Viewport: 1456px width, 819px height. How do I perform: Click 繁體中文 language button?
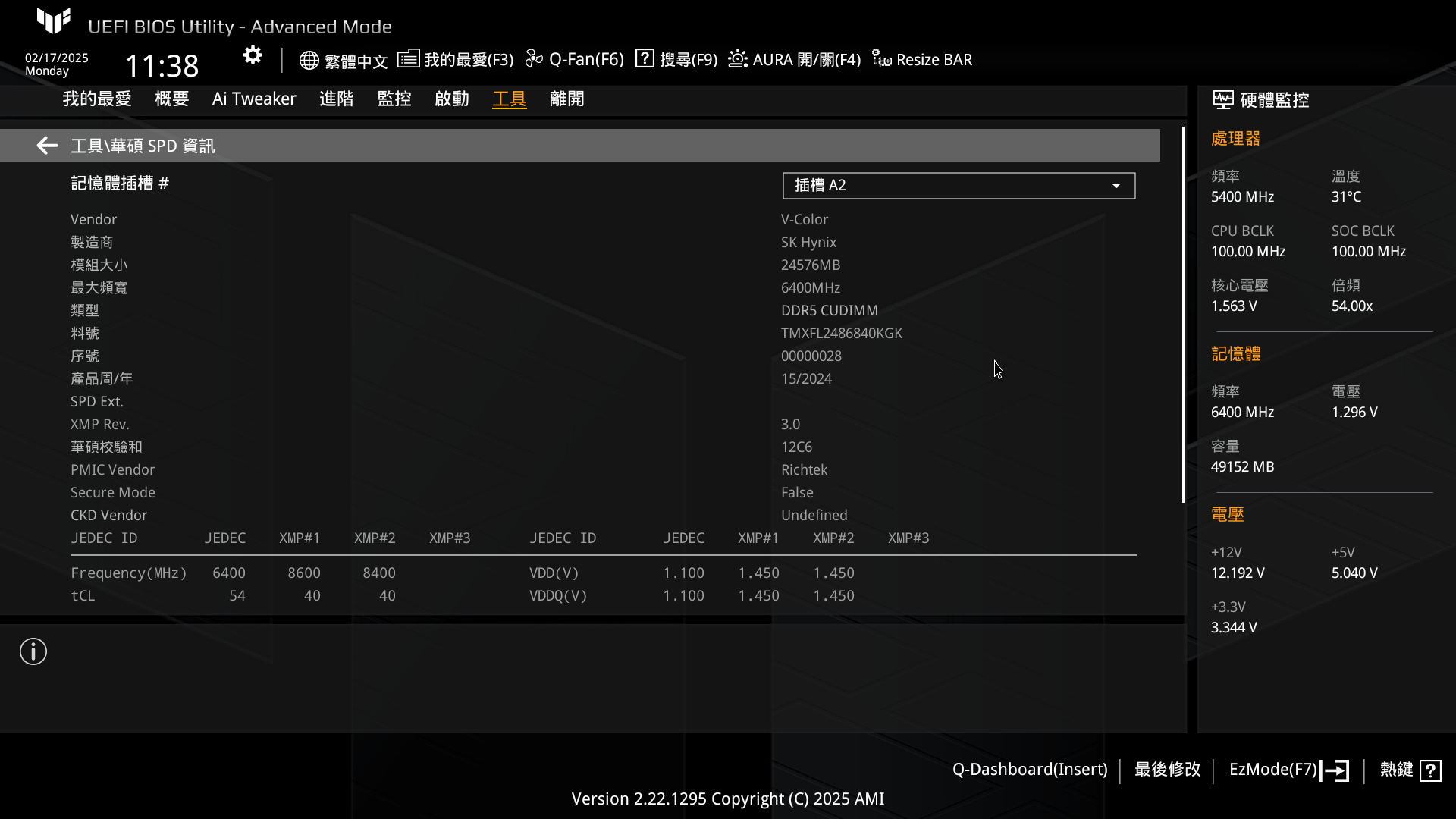356,61
